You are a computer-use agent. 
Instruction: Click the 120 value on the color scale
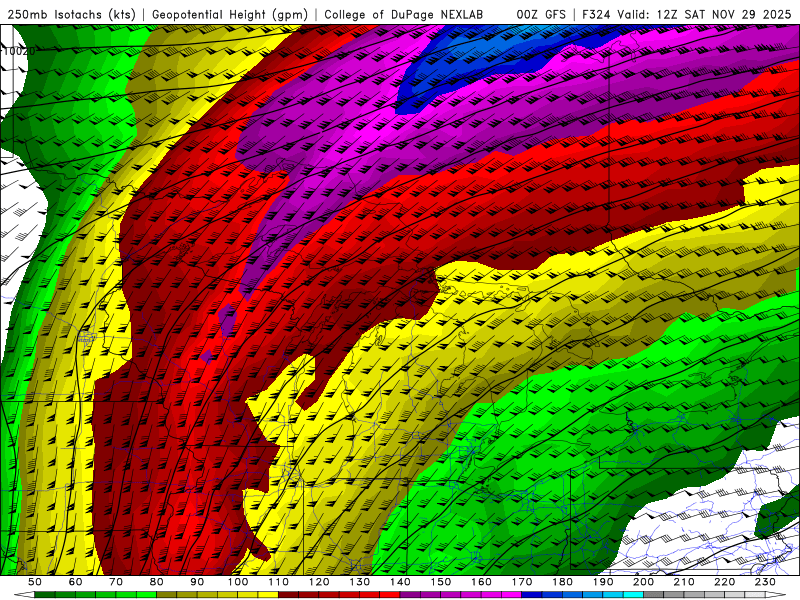click(x=319, y=582)
